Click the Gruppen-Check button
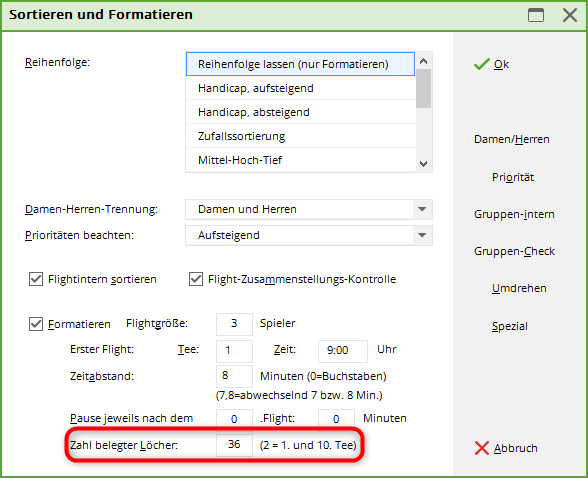The width and height of the screenshot is (588, 478). 514,251
